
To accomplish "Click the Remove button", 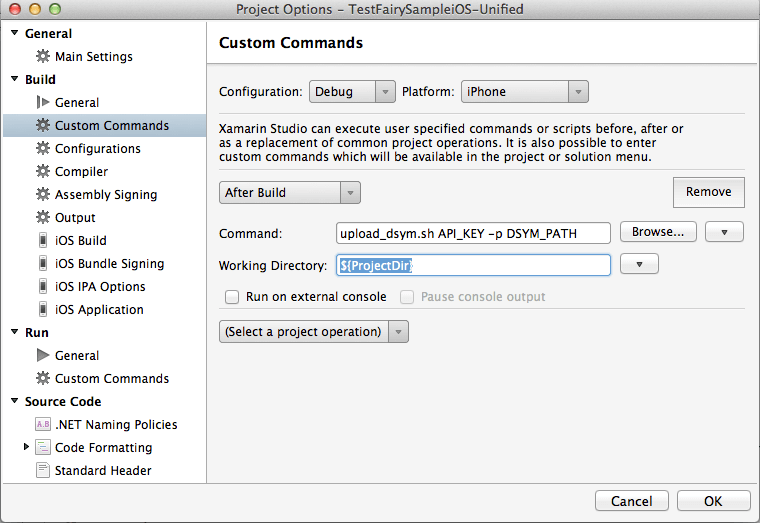I will click(x=708, y=192).
